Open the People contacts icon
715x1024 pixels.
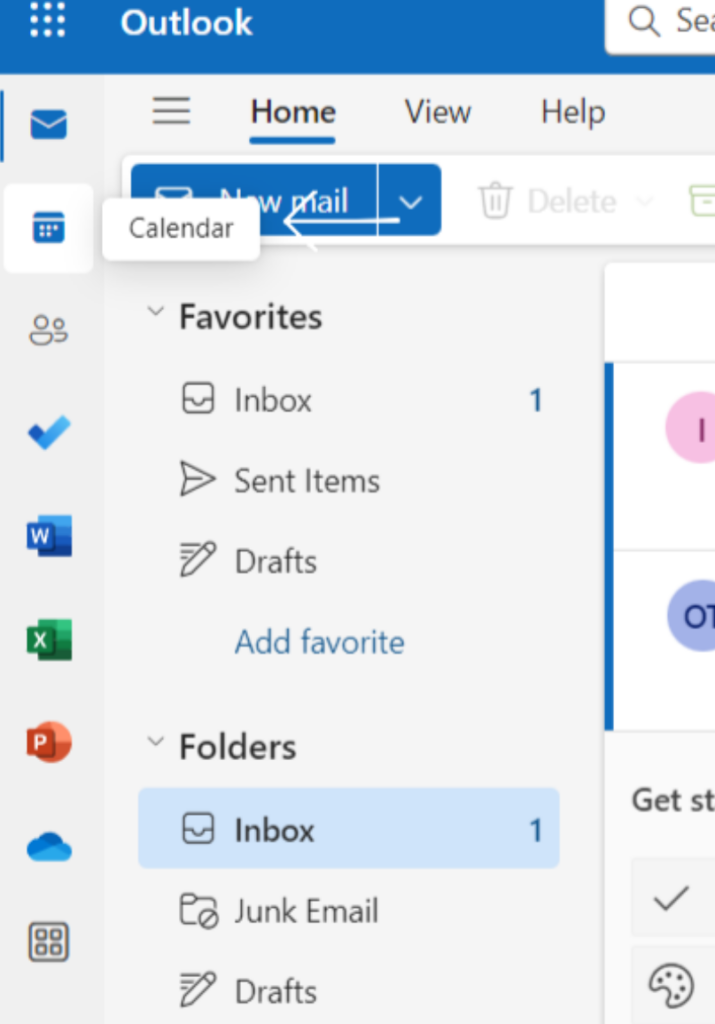coord(48,330)
